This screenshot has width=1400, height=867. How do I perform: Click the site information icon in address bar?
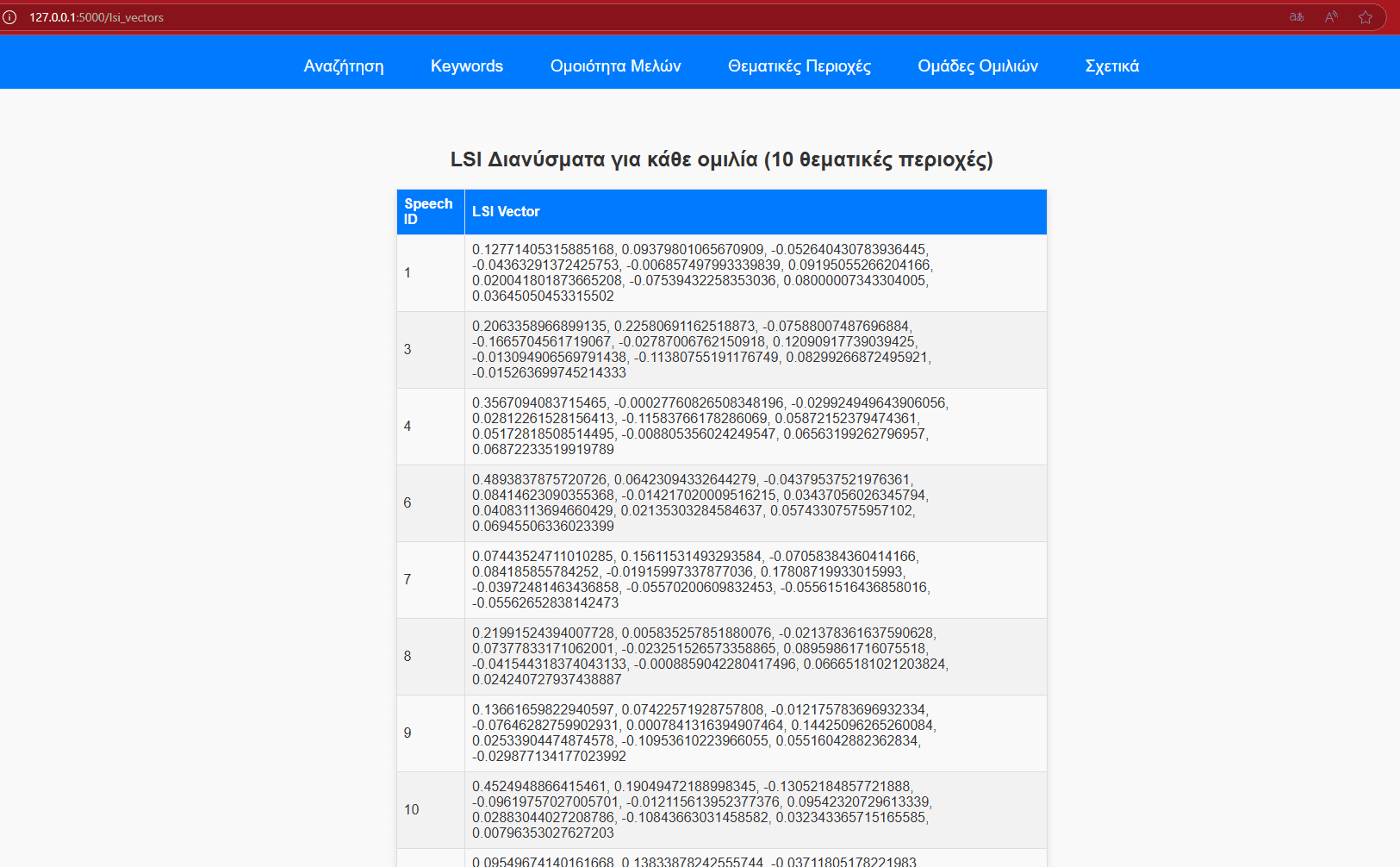pyautogui.click(x=9, y=17)
